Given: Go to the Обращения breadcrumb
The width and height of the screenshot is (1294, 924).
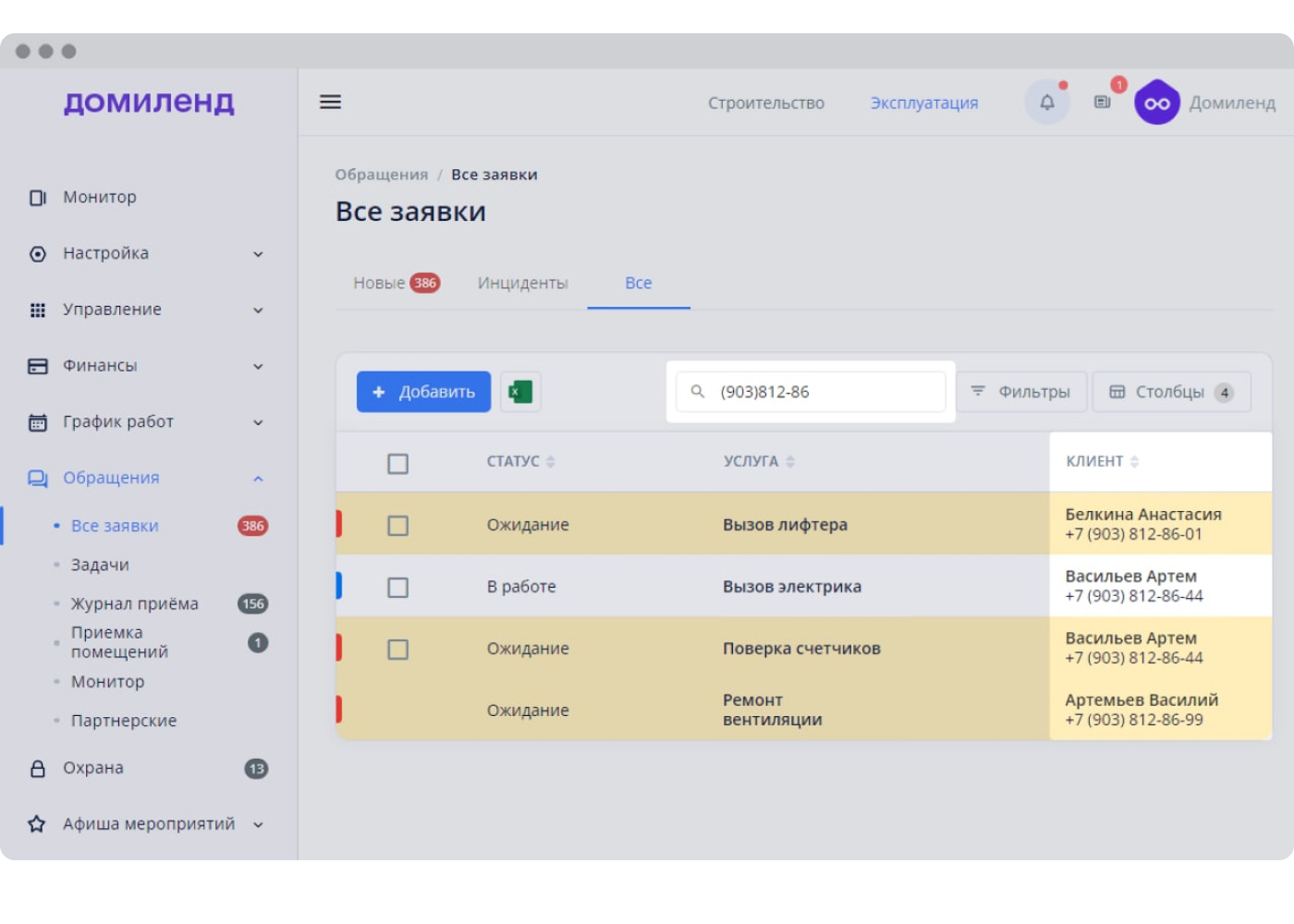Looking at the screenshot, I should [382, 175].
